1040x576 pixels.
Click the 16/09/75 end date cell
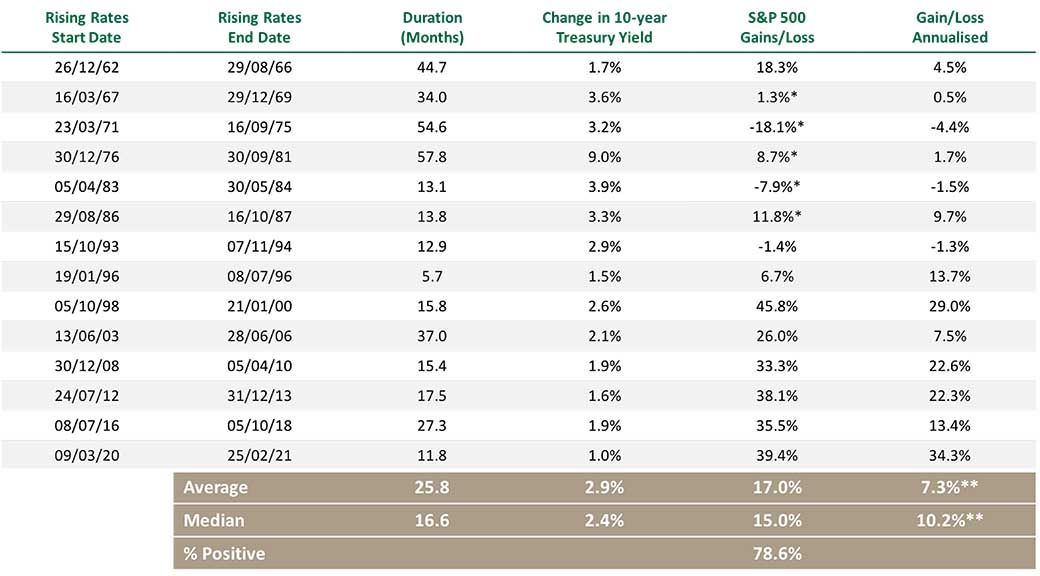click(259, 127)
